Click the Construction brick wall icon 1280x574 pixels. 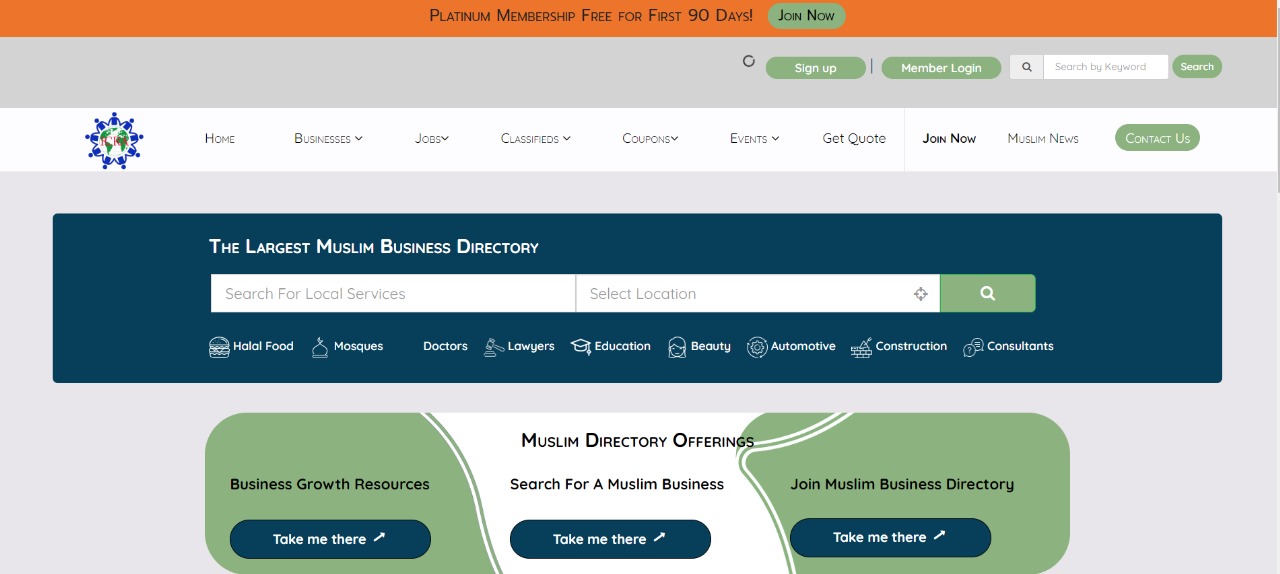click(861, 347)
